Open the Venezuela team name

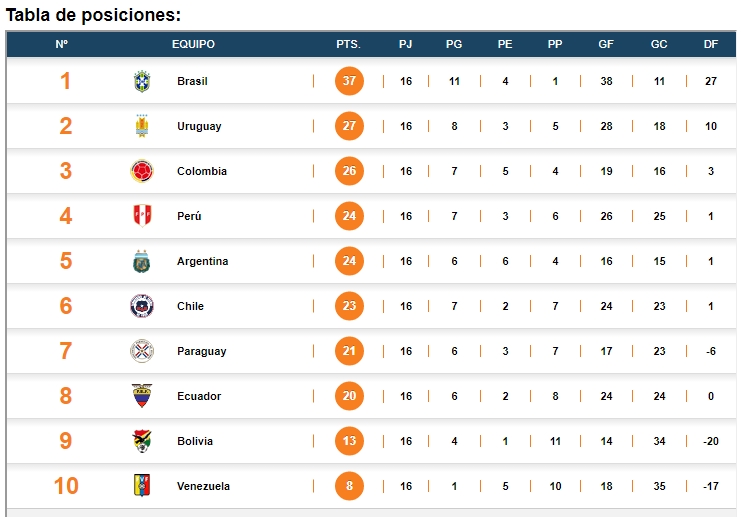203,486
